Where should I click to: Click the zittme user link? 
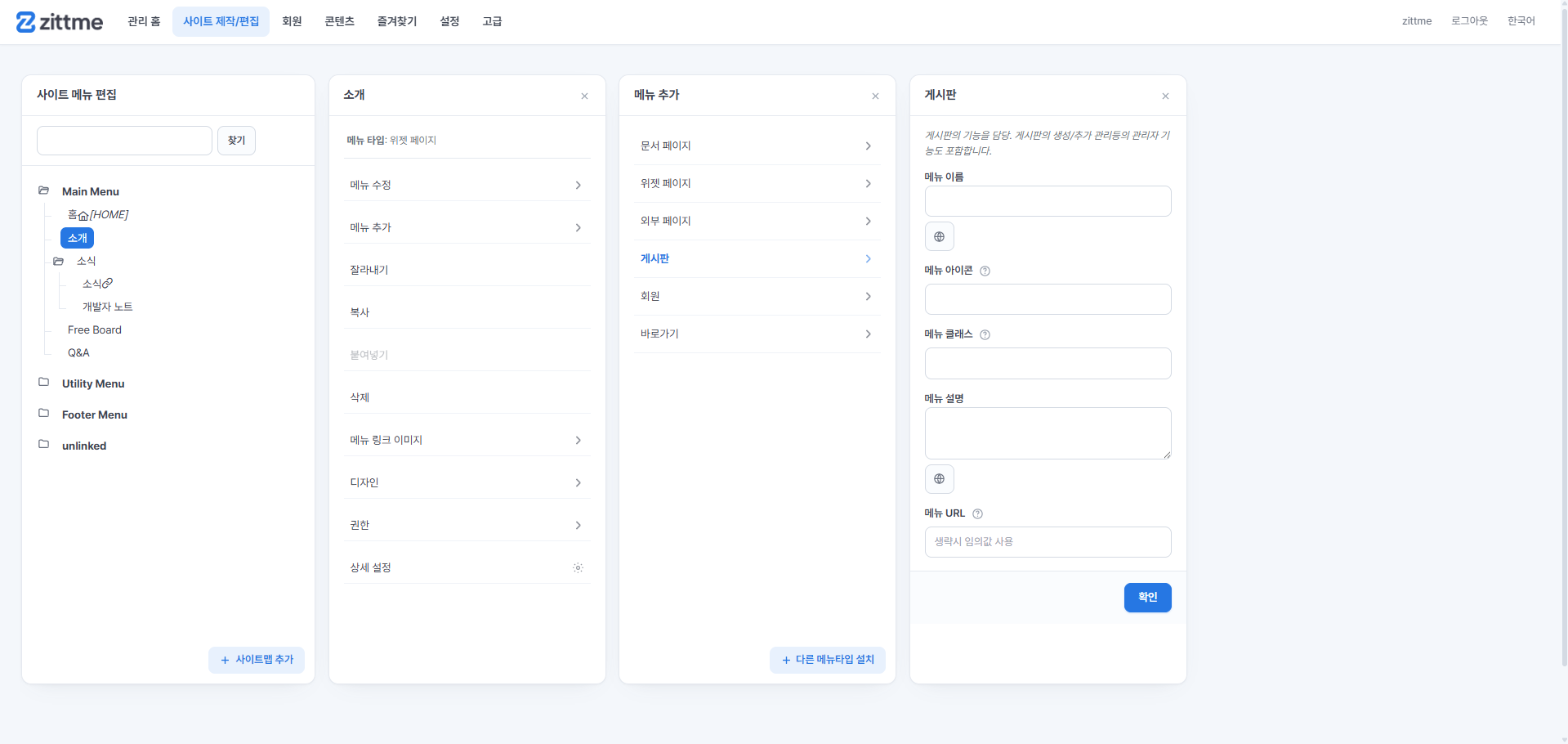point(1417,21)
